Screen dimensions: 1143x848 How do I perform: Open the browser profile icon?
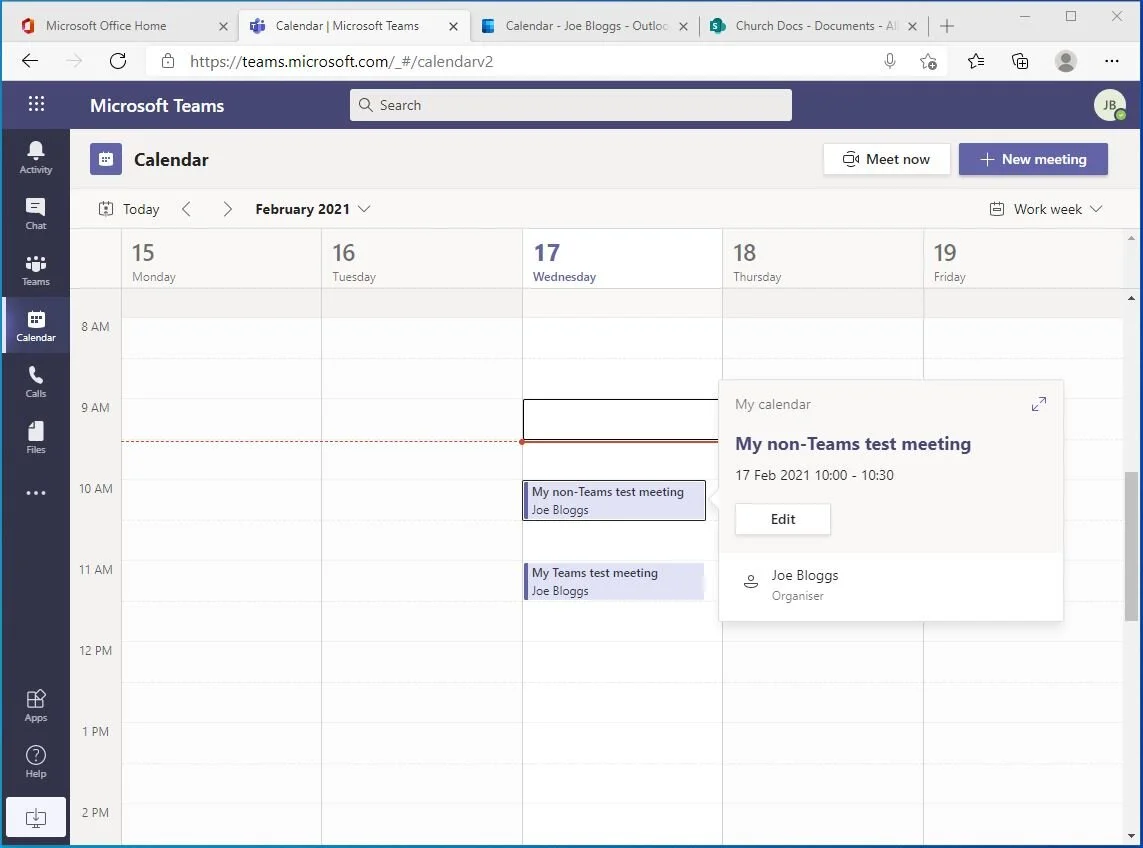tap(1066, 61)
